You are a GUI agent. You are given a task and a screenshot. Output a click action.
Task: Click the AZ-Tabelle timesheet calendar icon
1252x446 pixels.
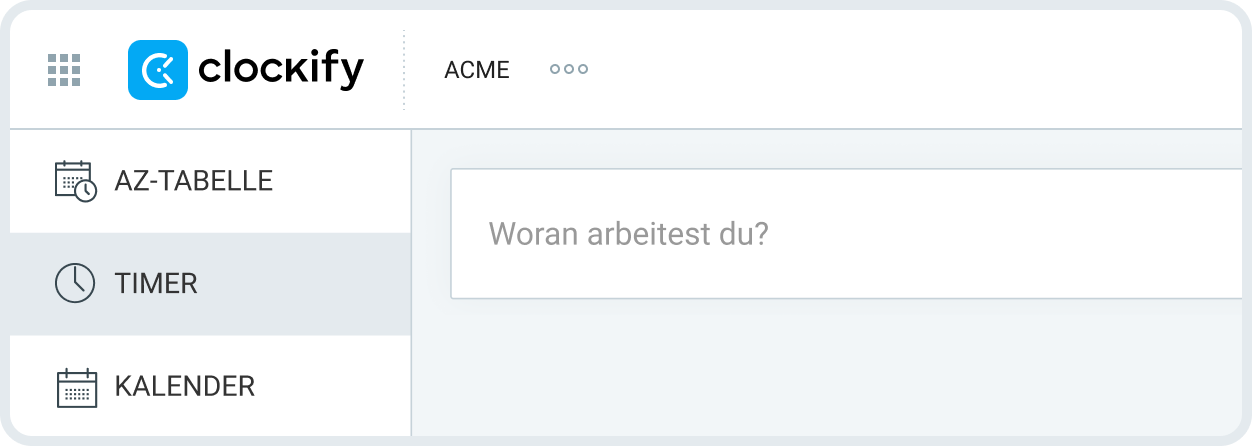pyautogui.click(x=75, y=181)
